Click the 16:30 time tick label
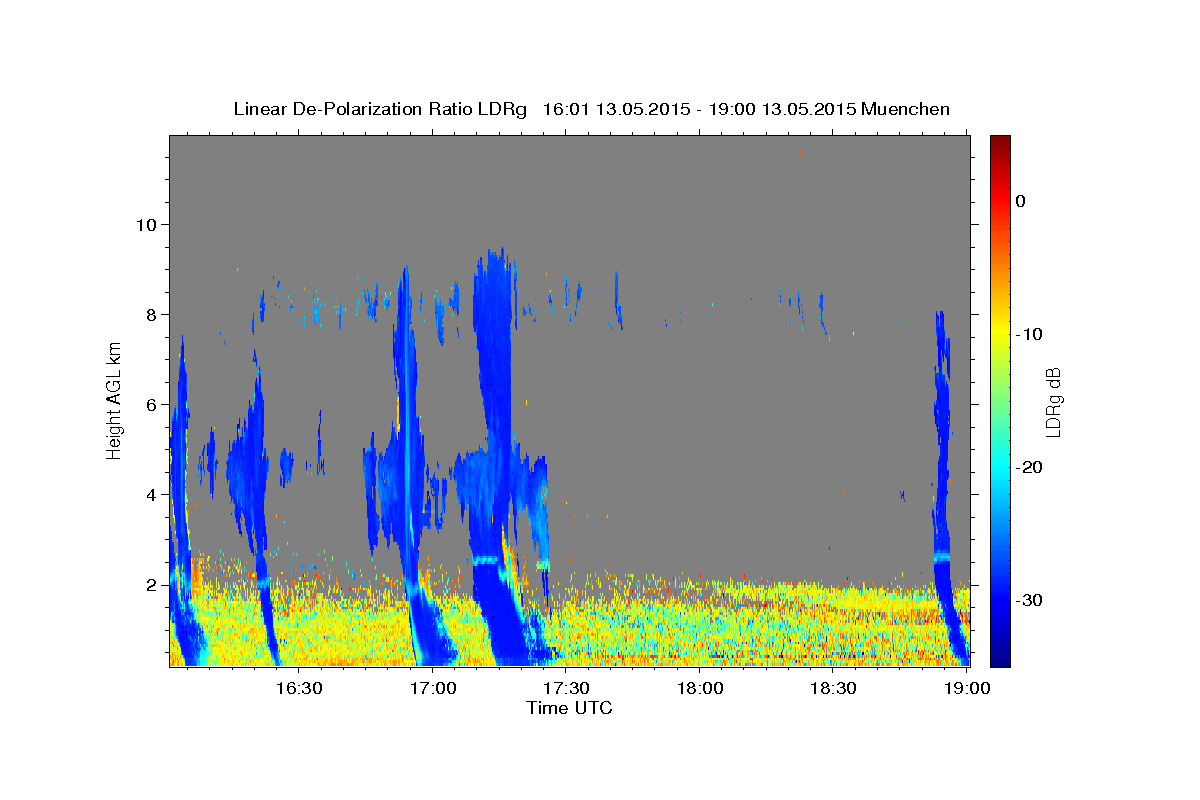Screen dimensions: 1200x800 click(298, 688)
